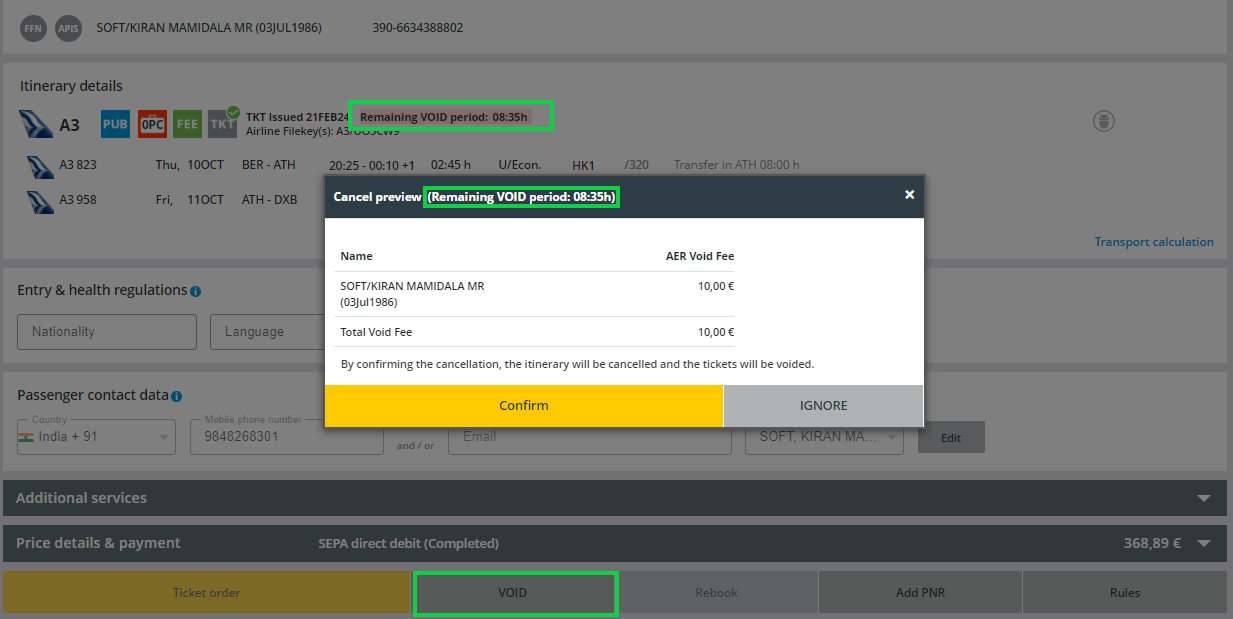
Task: Expand the Price details & payment section
Action: click(x=1204, y=543)
